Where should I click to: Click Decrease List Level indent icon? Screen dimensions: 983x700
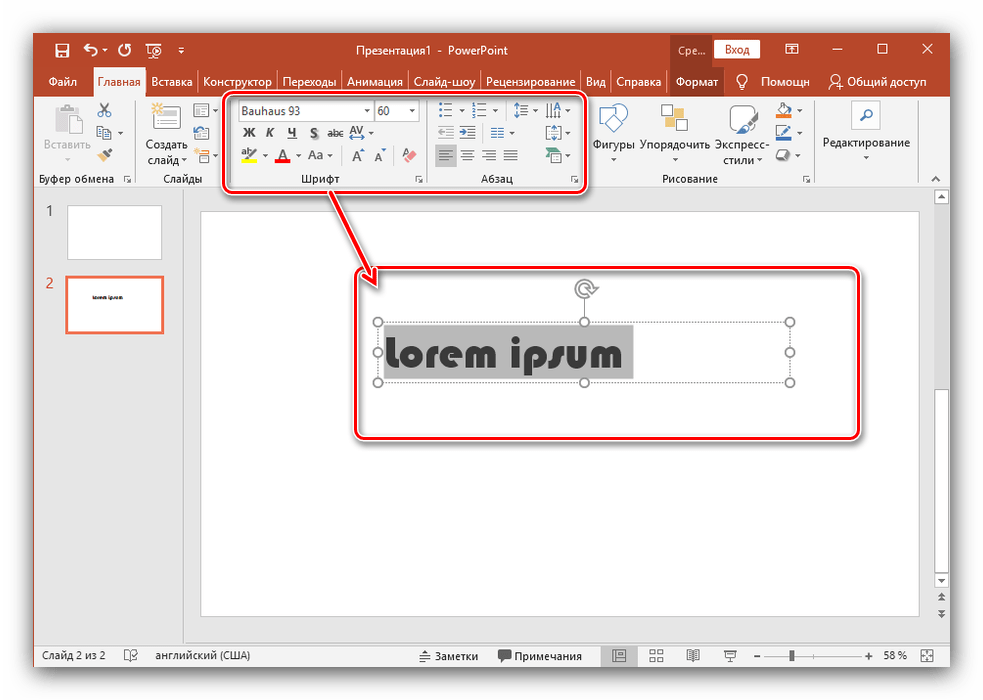446,133
